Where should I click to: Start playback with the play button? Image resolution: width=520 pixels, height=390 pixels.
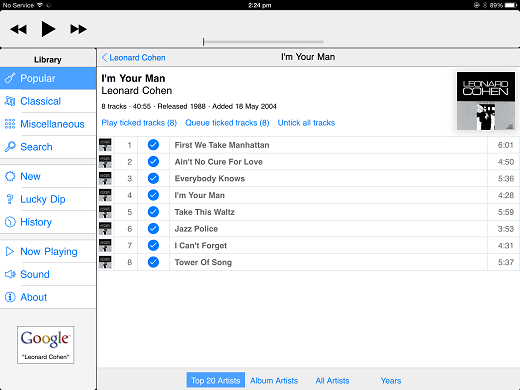pyautogui.click(x=48, y=29)
